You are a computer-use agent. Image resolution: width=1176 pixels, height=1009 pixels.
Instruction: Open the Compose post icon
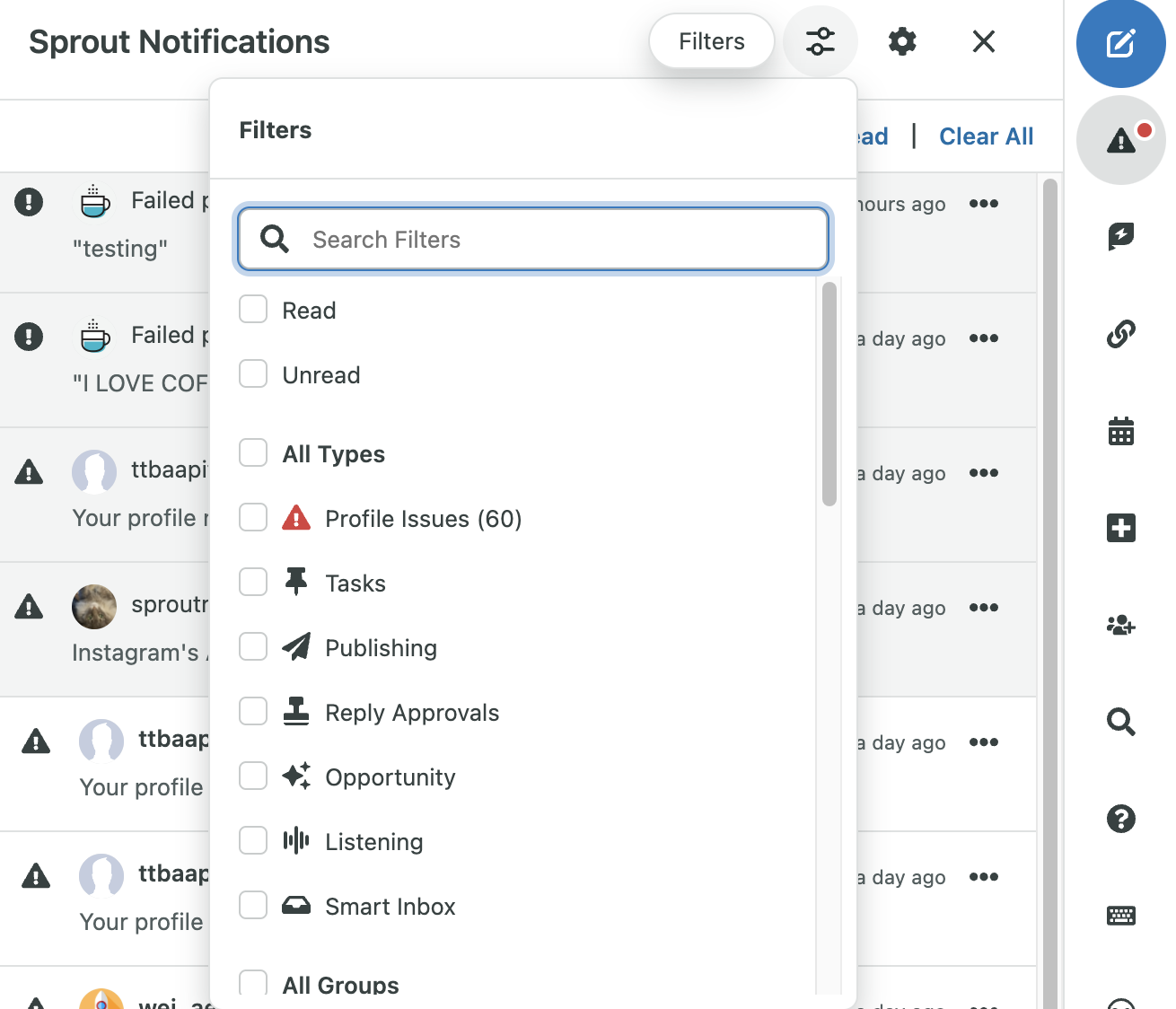pyautogui.click(x=1120, y=42)
